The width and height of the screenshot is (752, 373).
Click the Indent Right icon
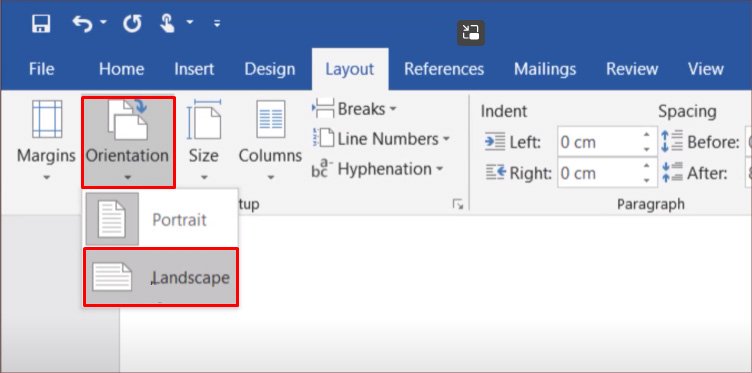[x=495, y=173]
